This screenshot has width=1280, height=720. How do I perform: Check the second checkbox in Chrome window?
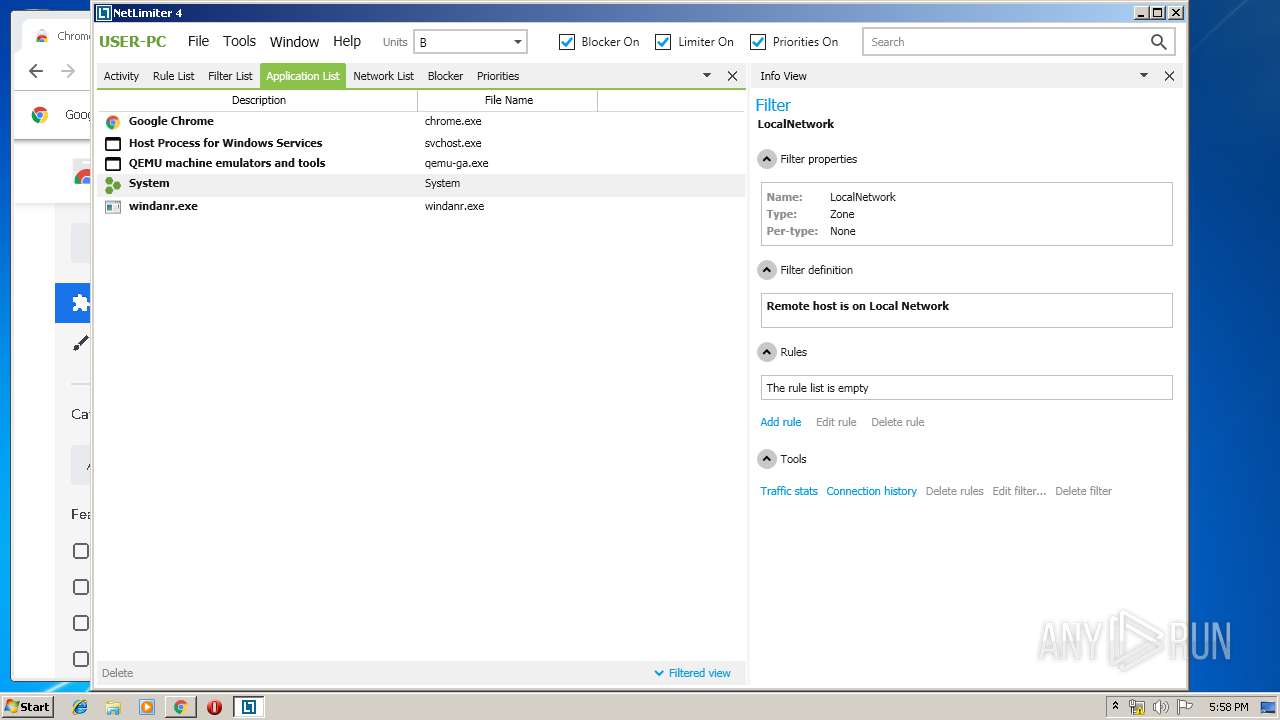(81, 587)
